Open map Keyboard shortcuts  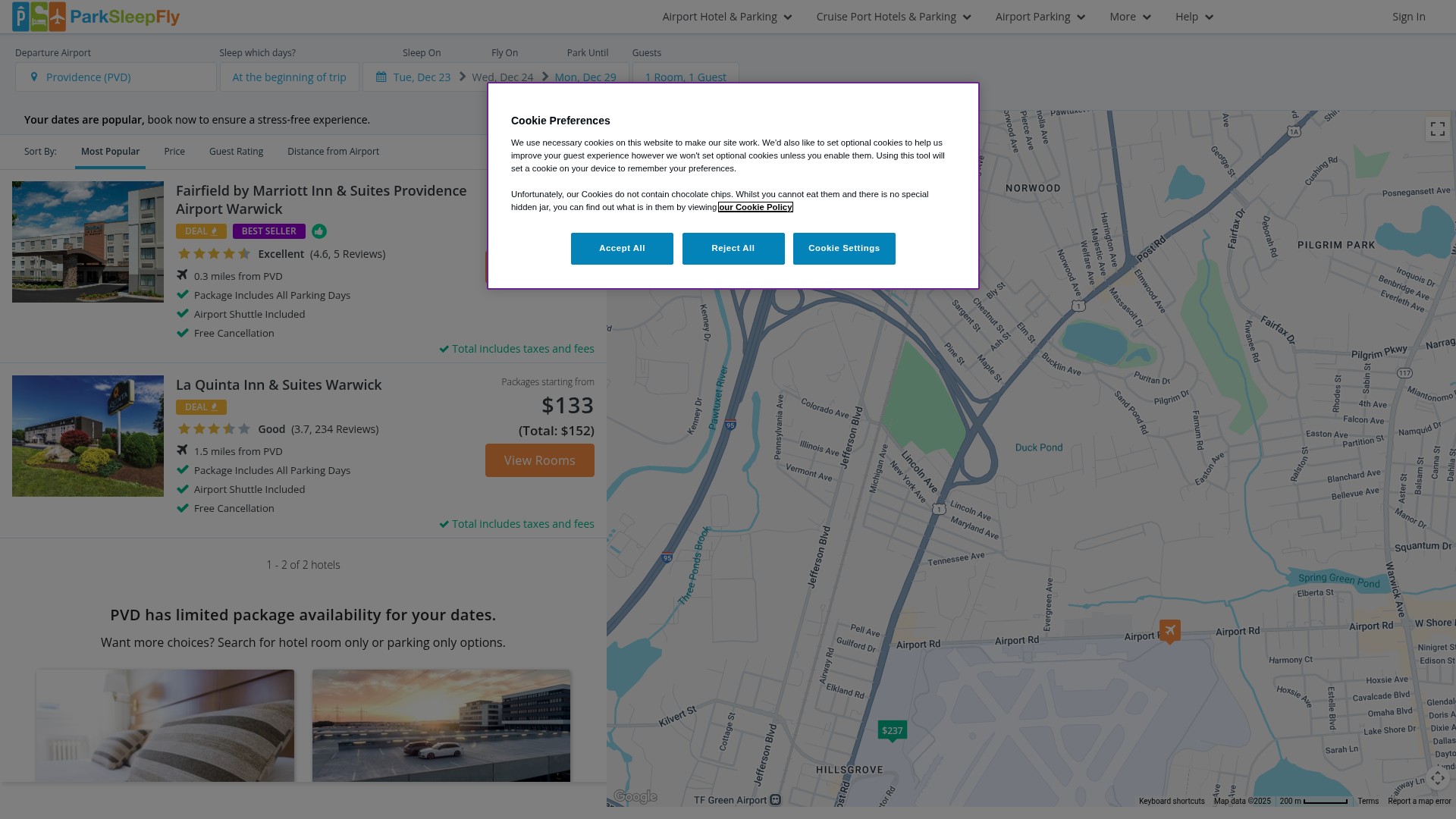1172,801
